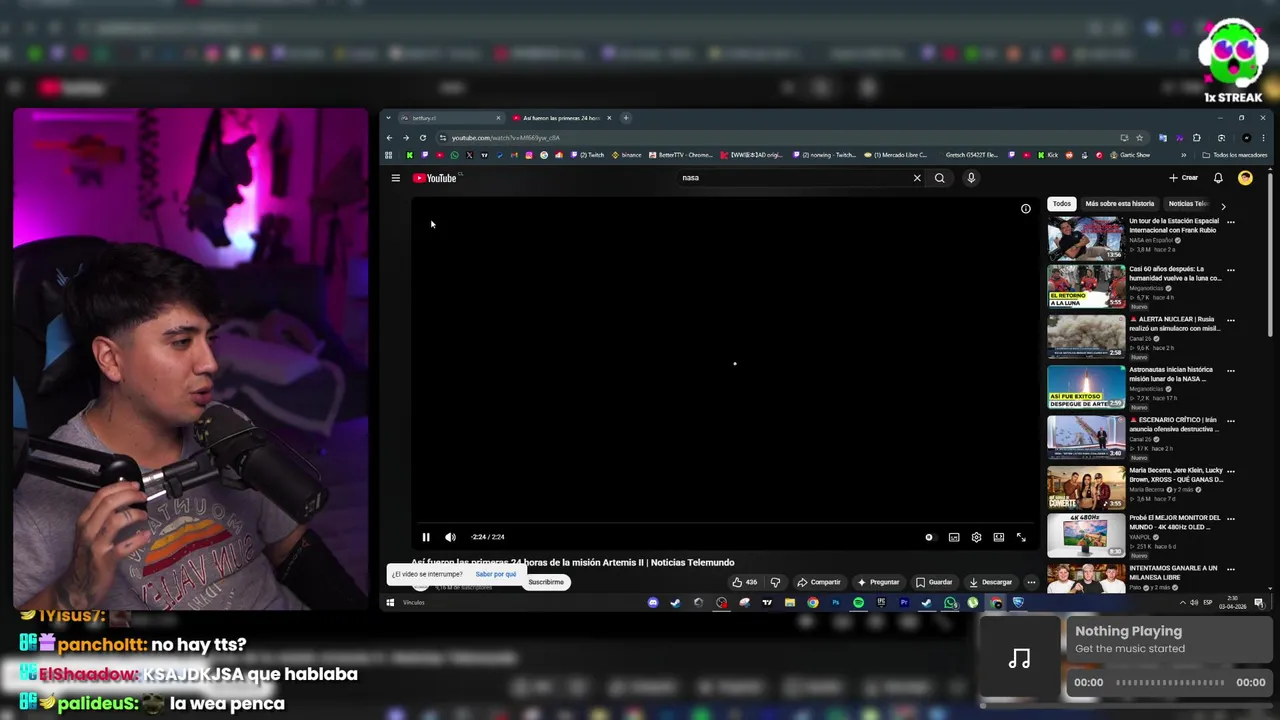The width and height of the screenshot is (1280, 720).
Task: Open options for the Estación Espacial tour video
Action: 1231,222
